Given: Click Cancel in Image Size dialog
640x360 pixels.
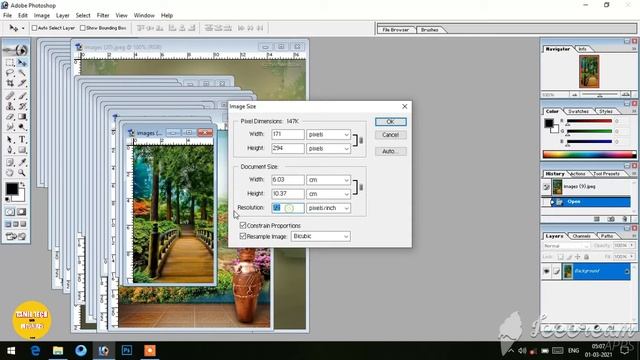Looking at the screenshot, I should (x=391, y=135).
